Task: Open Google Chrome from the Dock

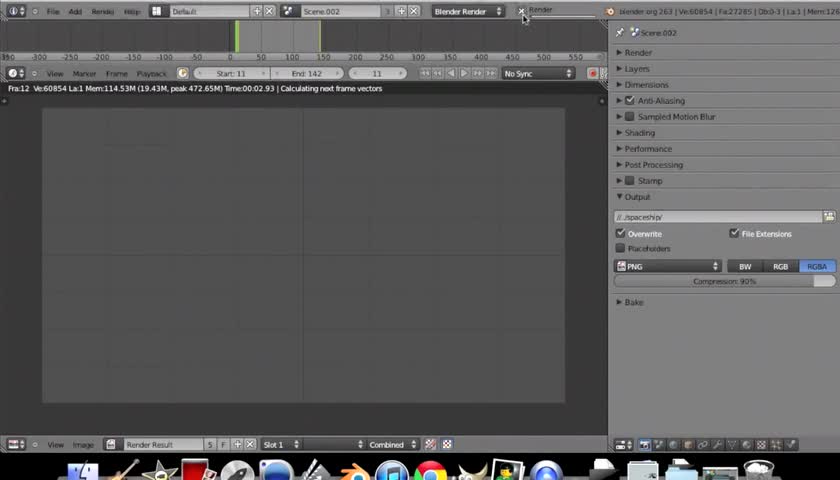Action: (429, 470)
